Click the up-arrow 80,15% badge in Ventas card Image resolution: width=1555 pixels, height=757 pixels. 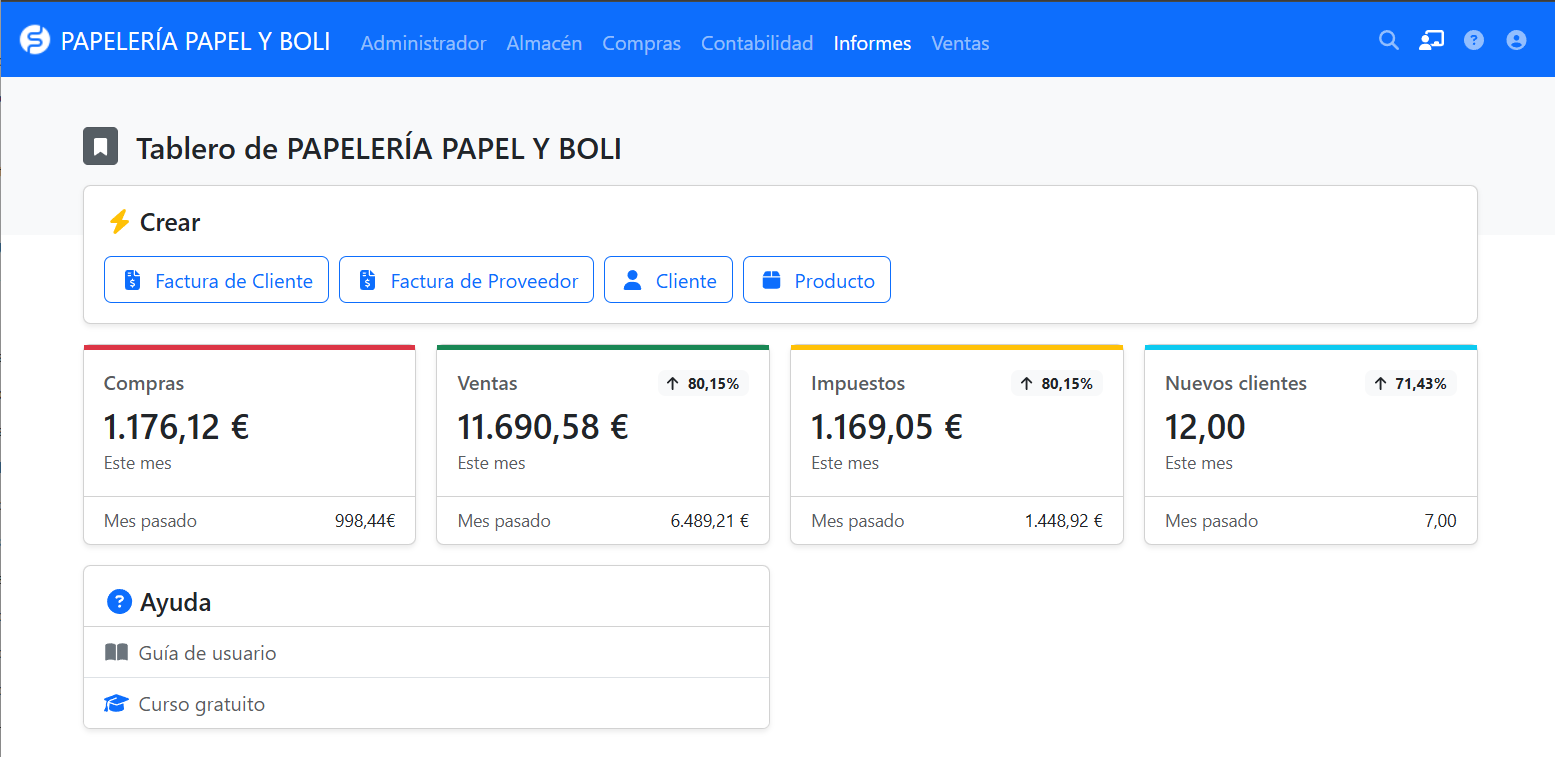click(x=703, y=383)
